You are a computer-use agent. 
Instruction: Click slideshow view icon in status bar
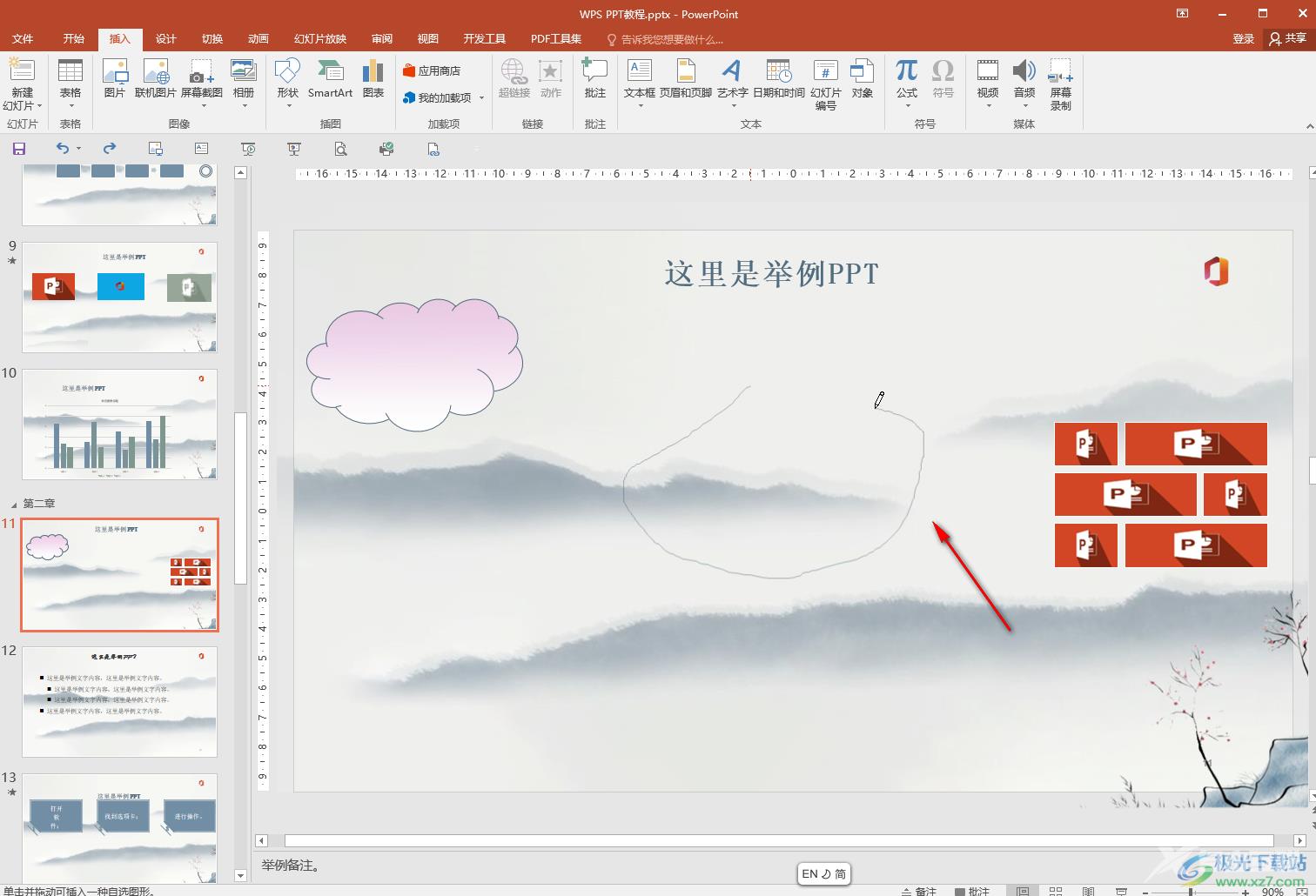tap(1122, 891)
